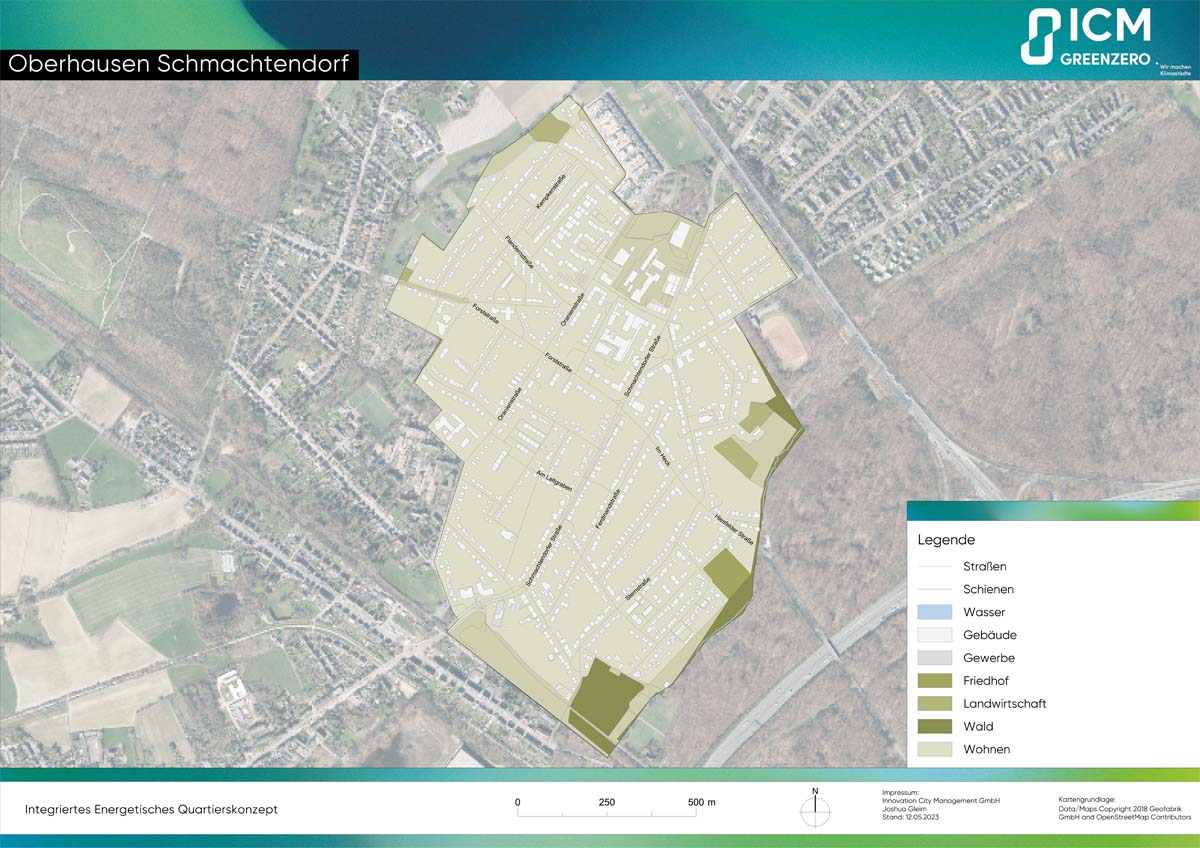Screen dimensions: 1200x848
Task: Click the Hiesfelder Straße street label
Action: pyautogui.click(x=734, y=528)
